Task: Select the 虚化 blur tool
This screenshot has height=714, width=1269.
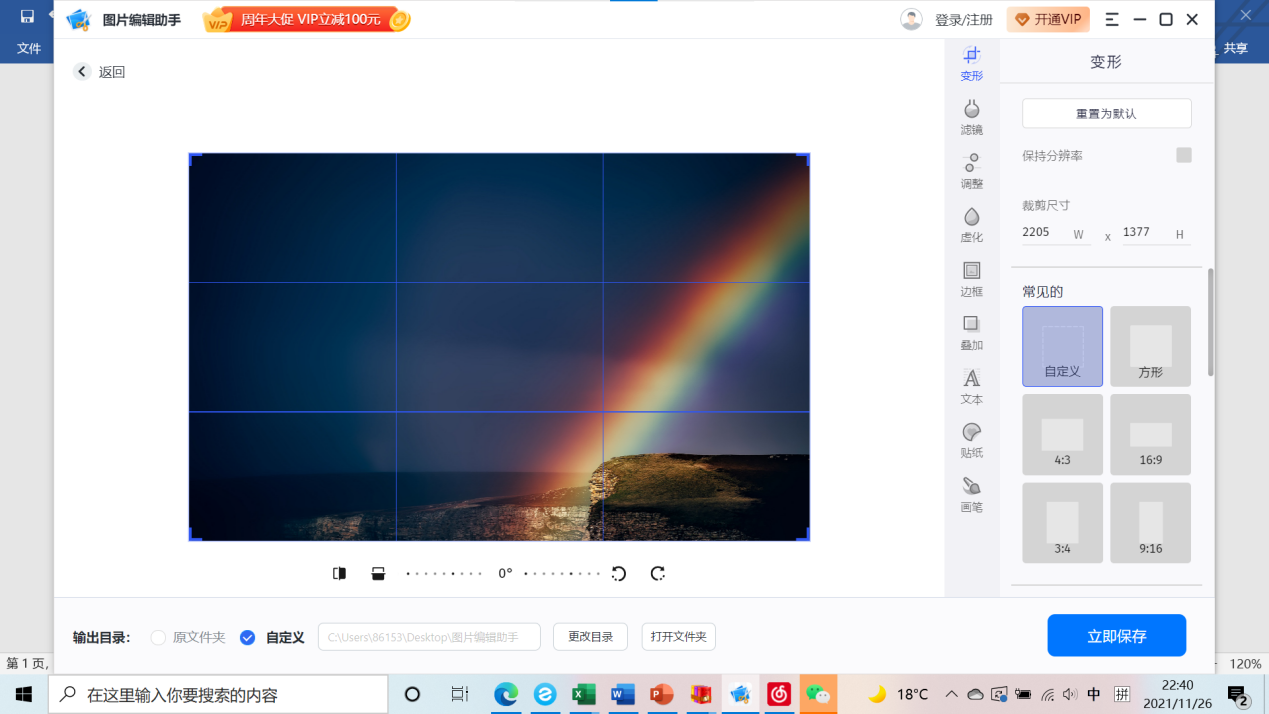Action: point(971,225)
